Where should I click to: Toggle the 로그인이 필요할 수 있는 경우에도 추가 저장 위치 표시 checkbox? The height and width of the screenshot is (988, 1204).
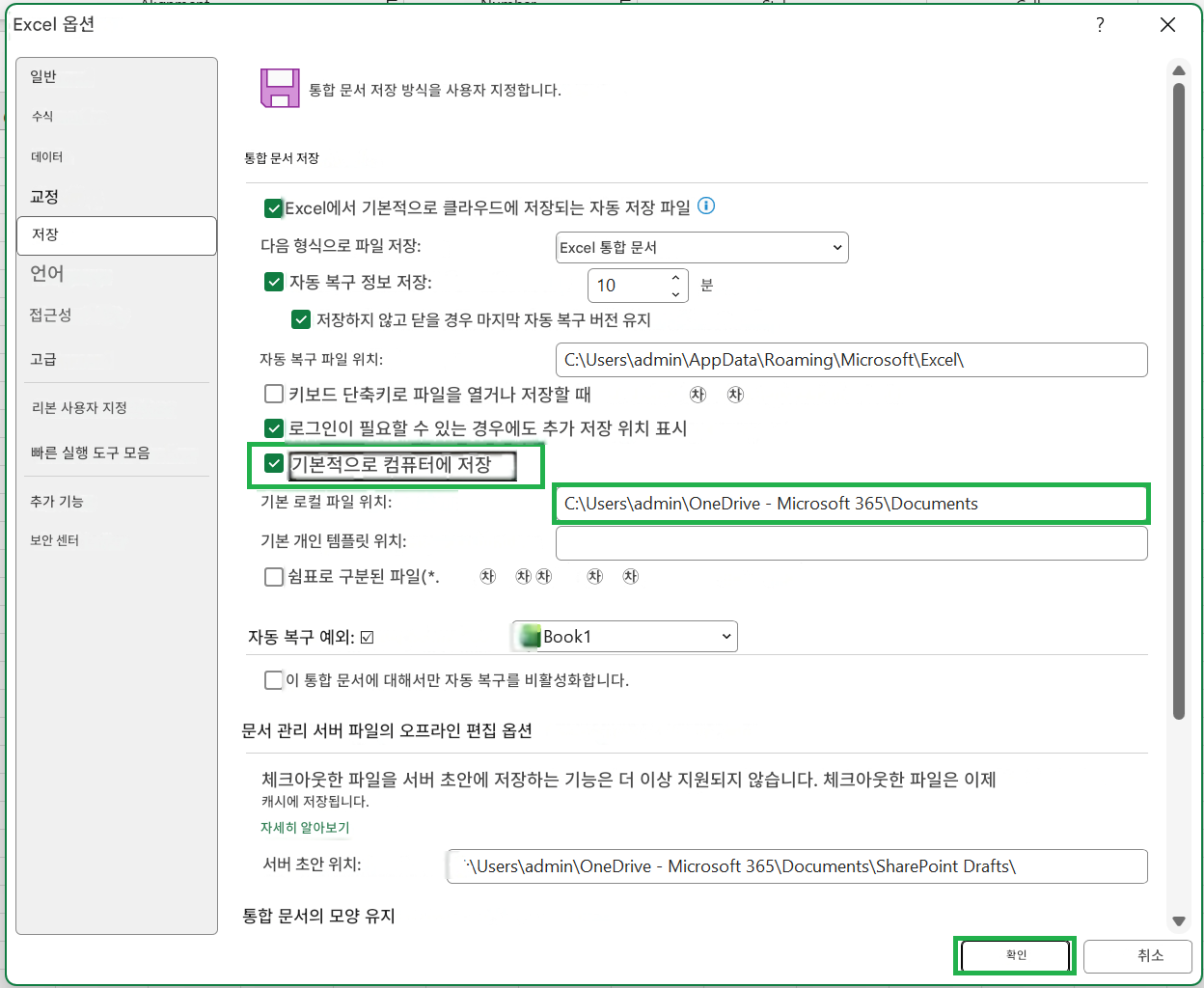[x=273, y=427]
